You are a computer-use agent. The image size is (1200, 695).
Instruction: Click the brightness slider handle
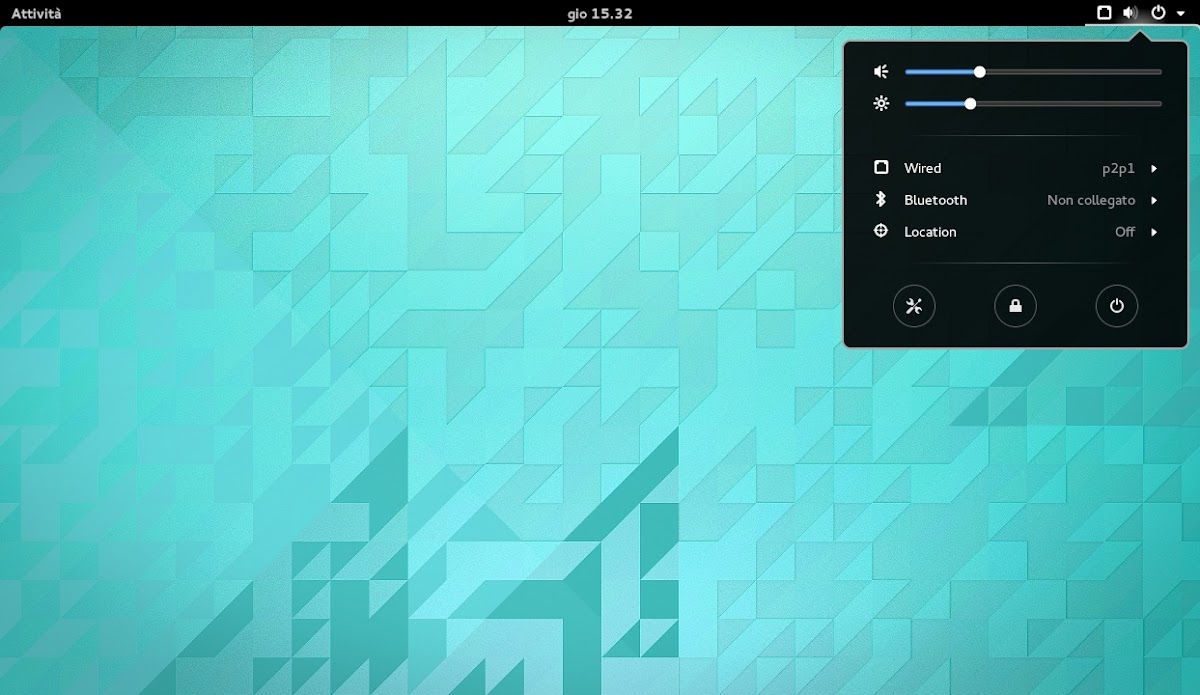pyautogui.click(x=970, y=104)
